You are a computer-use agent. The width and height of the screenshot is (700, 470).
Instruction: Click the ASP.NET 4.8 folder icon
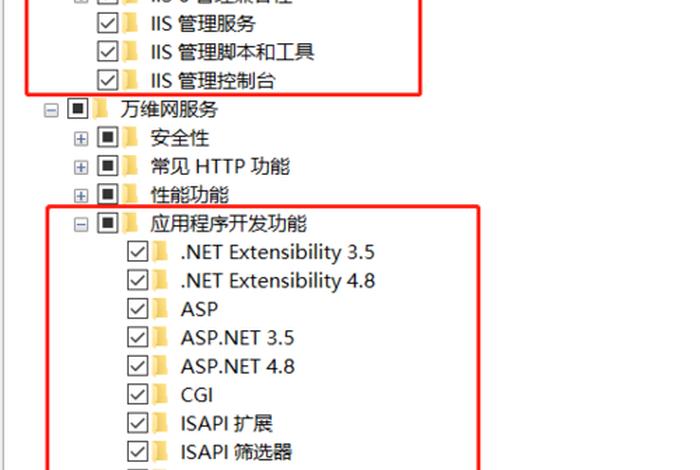coord(160,366)
